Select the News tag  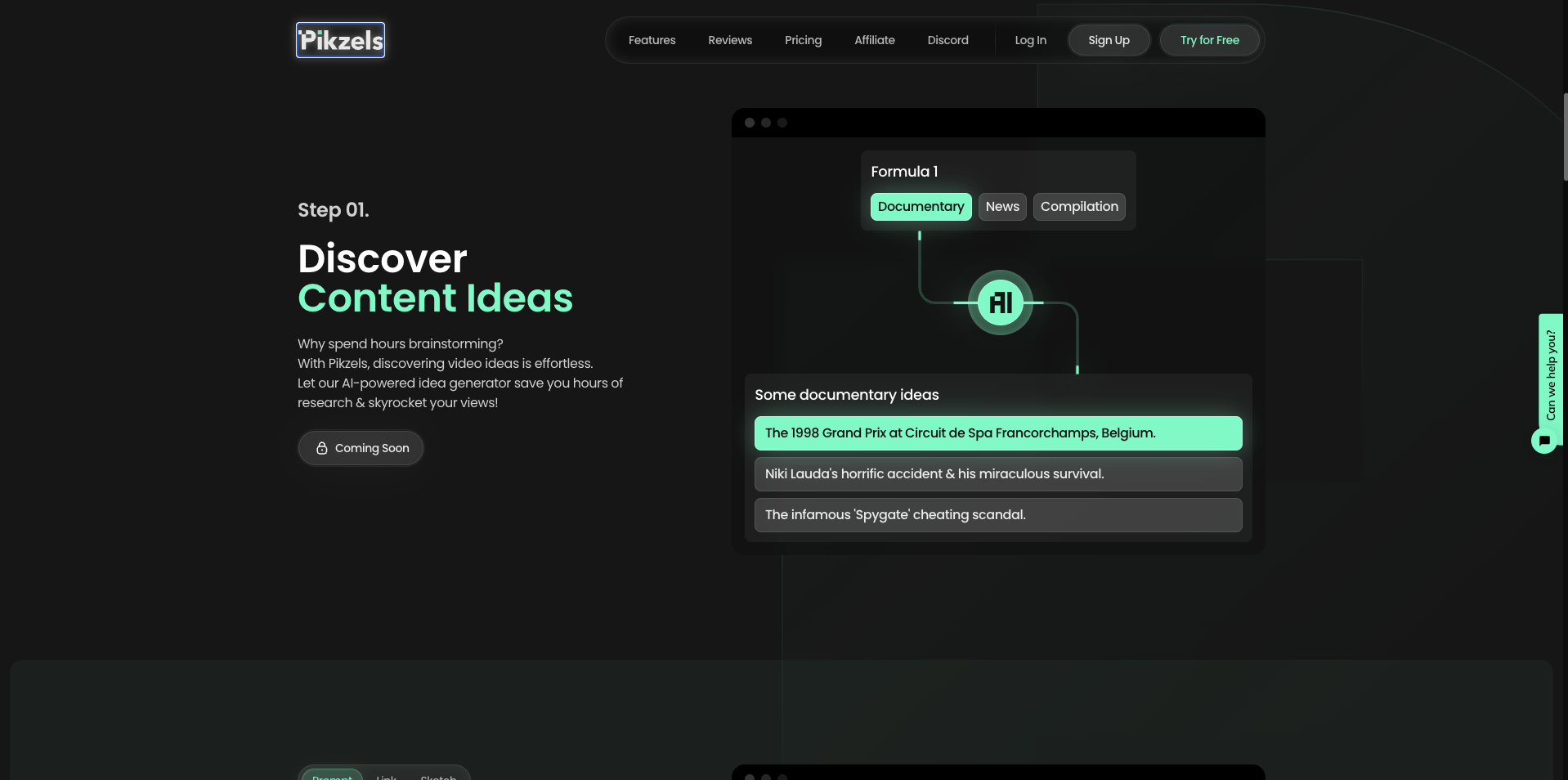[1002, 207]
